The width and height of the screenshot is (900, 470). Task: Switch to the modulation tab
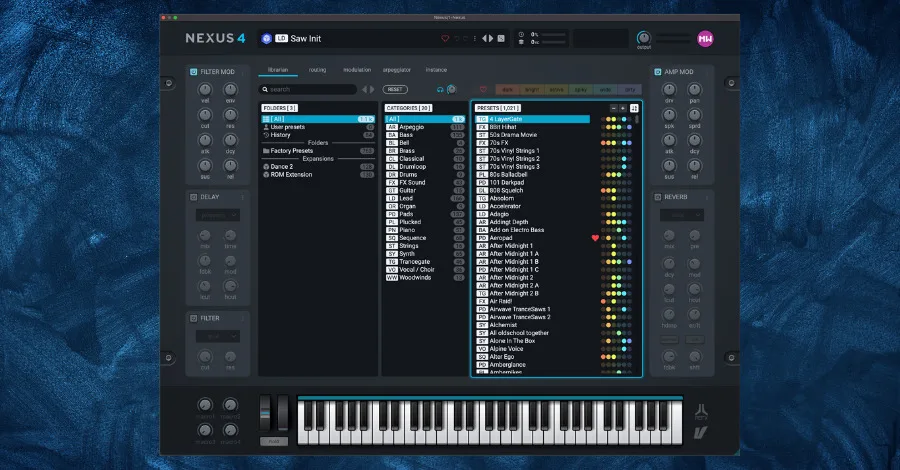click(x=357, y=70)
